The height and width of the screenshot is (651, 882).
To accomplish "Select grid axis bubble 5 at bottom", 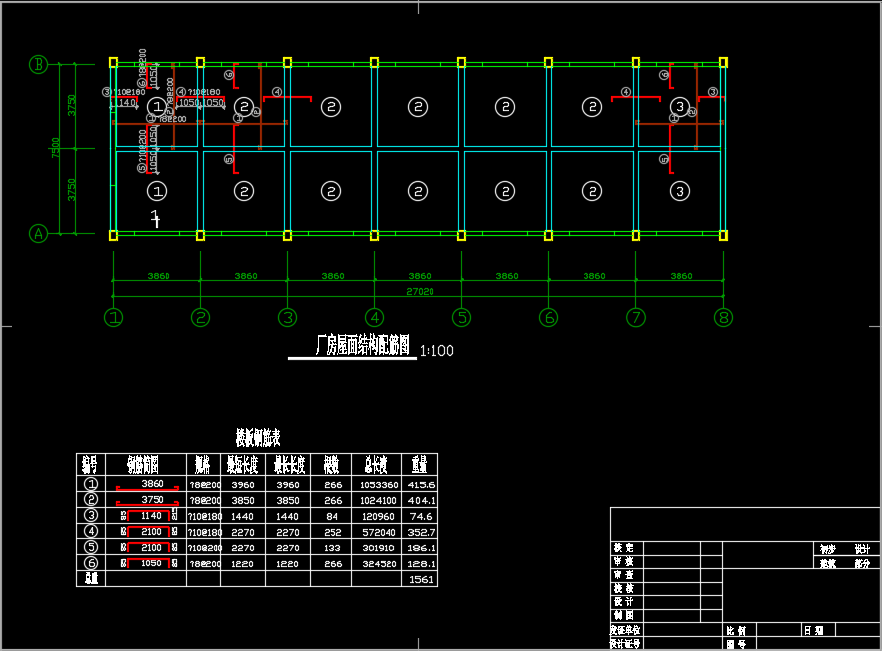I will pos(461,317).
